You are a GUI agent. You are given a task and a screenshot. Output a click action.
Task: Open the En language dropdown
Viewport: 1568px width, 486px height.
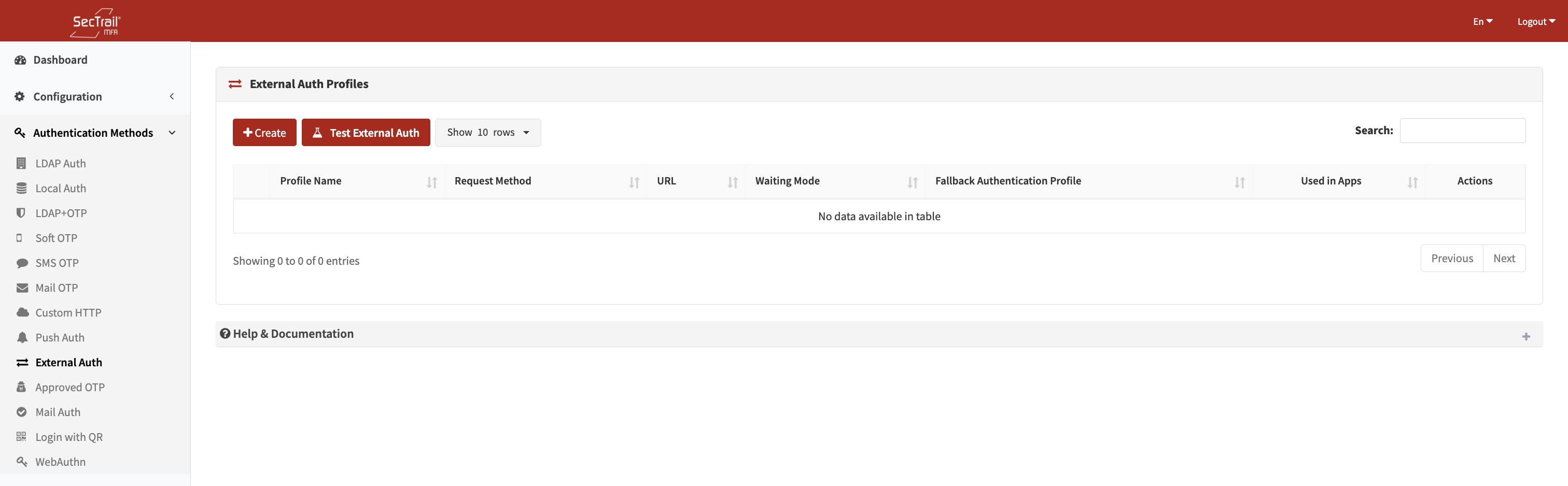1482,21
